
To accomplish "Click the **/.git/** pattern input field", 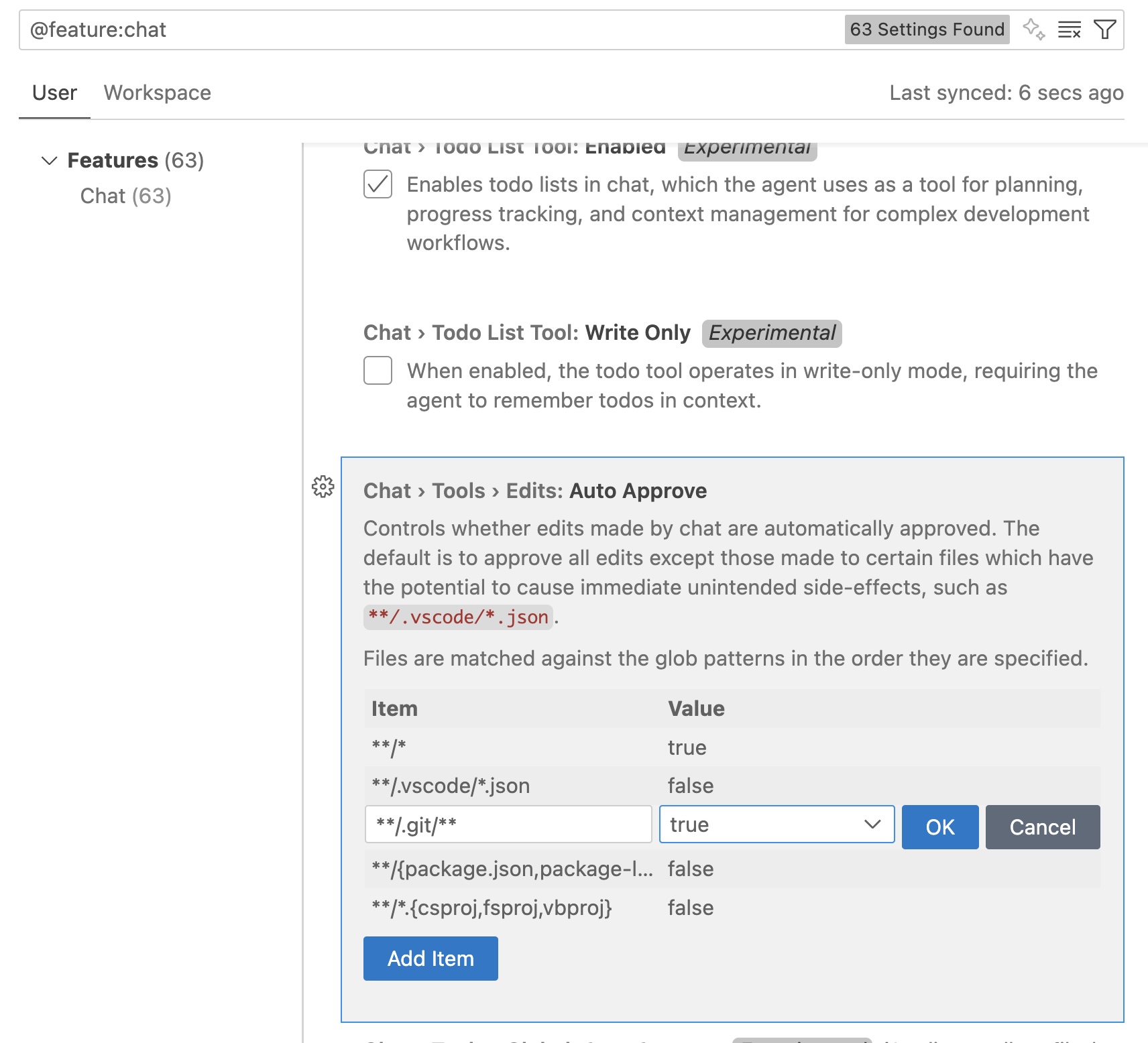I will tap(508, 824).
